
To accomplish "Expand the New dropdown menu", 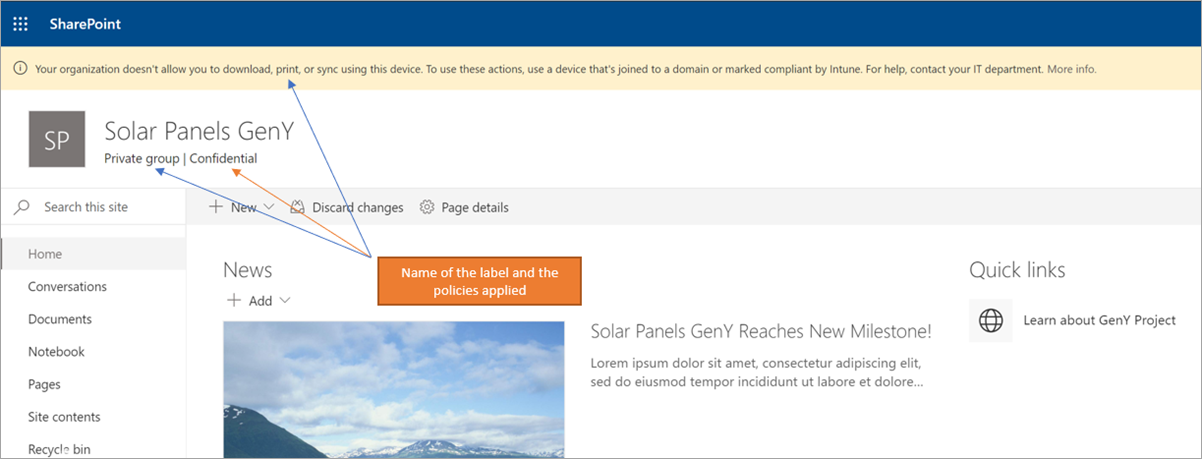I will point(268,208).
